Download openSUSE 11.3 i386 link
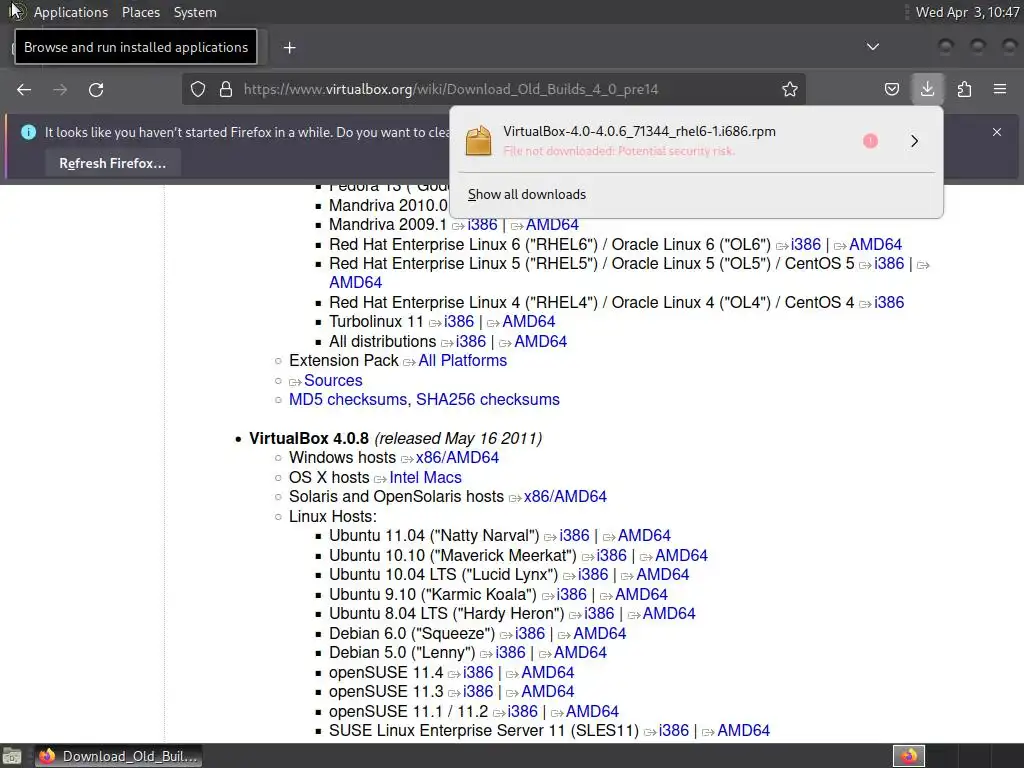The image size is (1024, 768). point(478,691)
